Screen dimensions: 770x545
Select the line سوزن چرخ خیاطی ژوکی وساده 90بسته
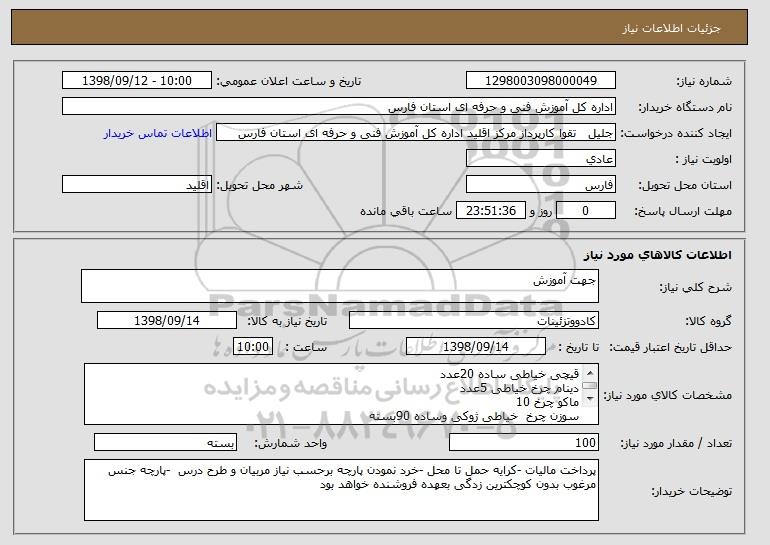[474, 416]
